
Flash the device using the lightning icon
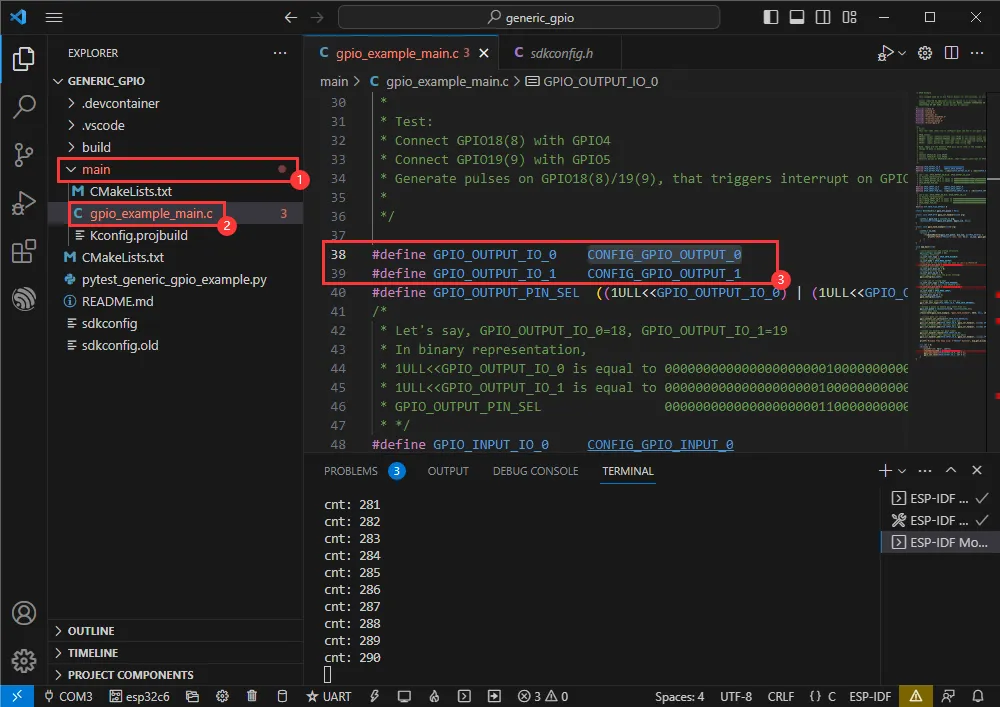point(373,696)
